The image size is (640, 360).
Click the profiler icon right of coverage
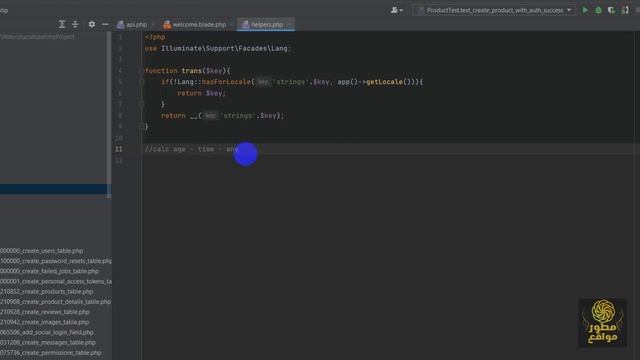click(625, 10)
